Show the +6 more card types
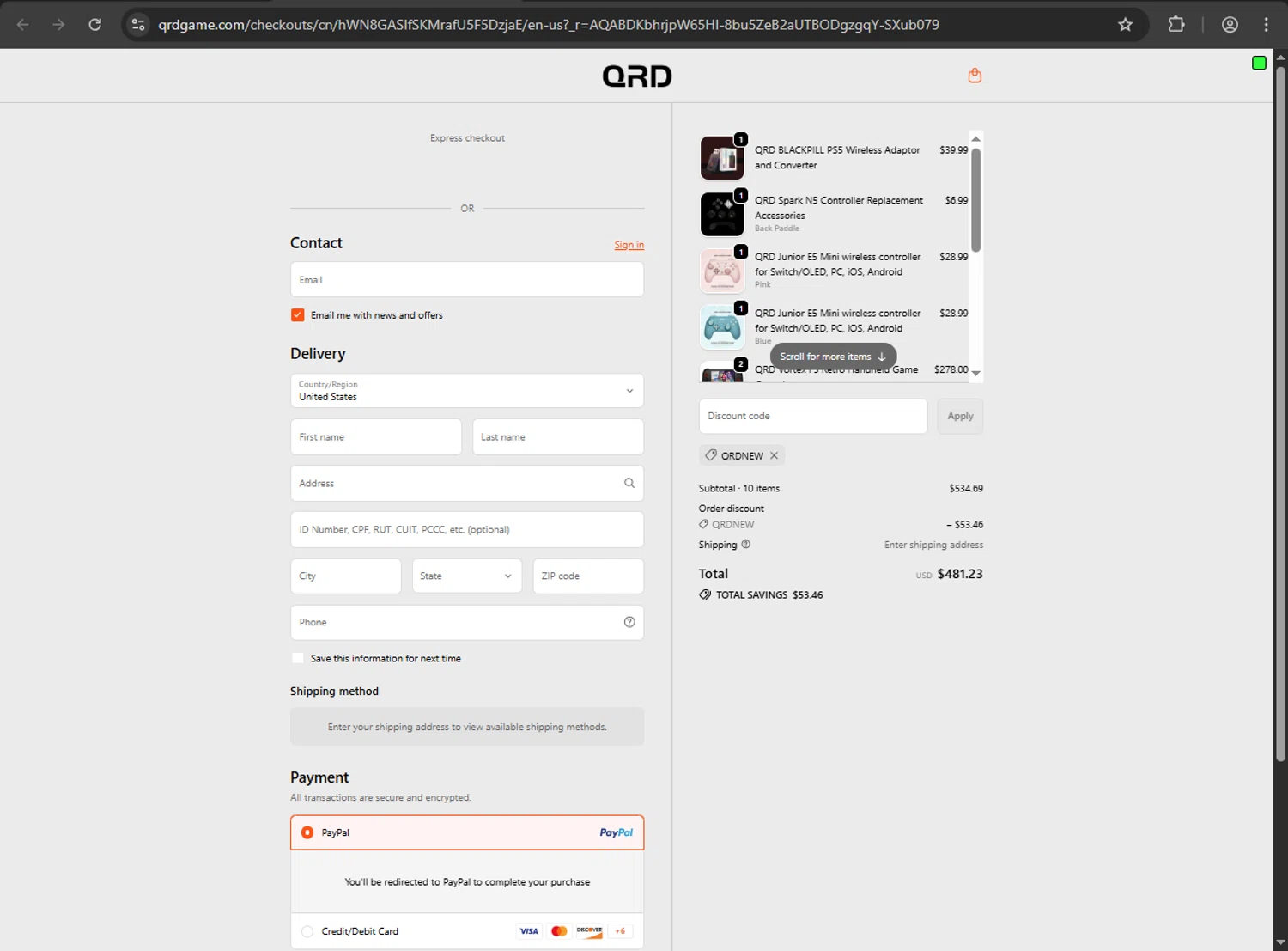Image resolution: width=1288 pixels, height=951 pixels. [620, 931]
